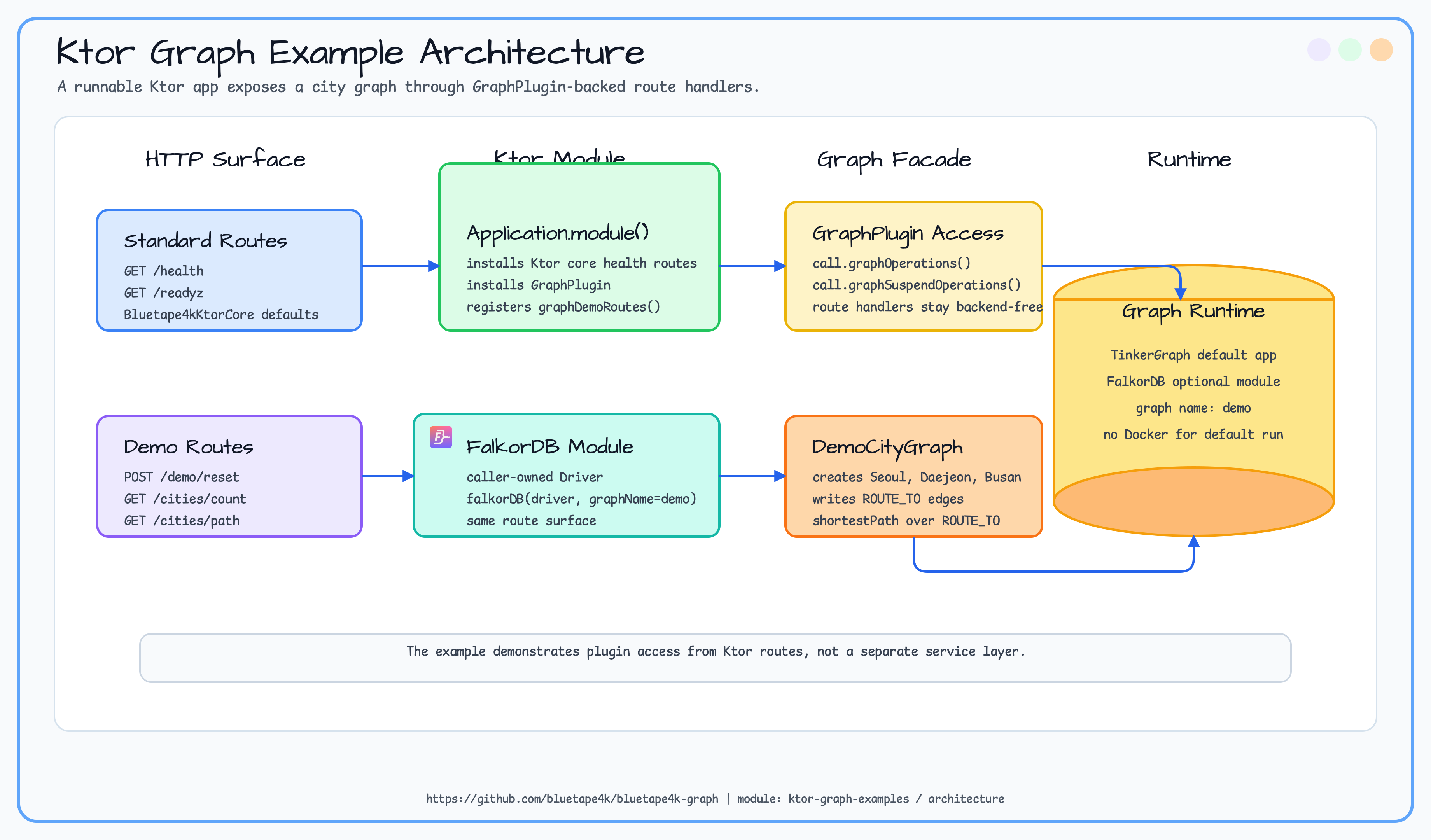Screen dimensions: 1431x840
Task: Select the Application.module() heading
Action: (x=558, y=233)
